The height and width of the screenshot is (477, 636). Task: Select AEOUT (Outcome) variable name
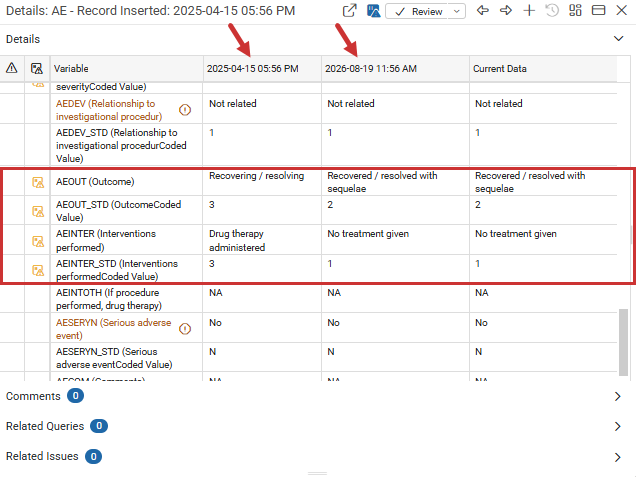[x=95, y=182]
